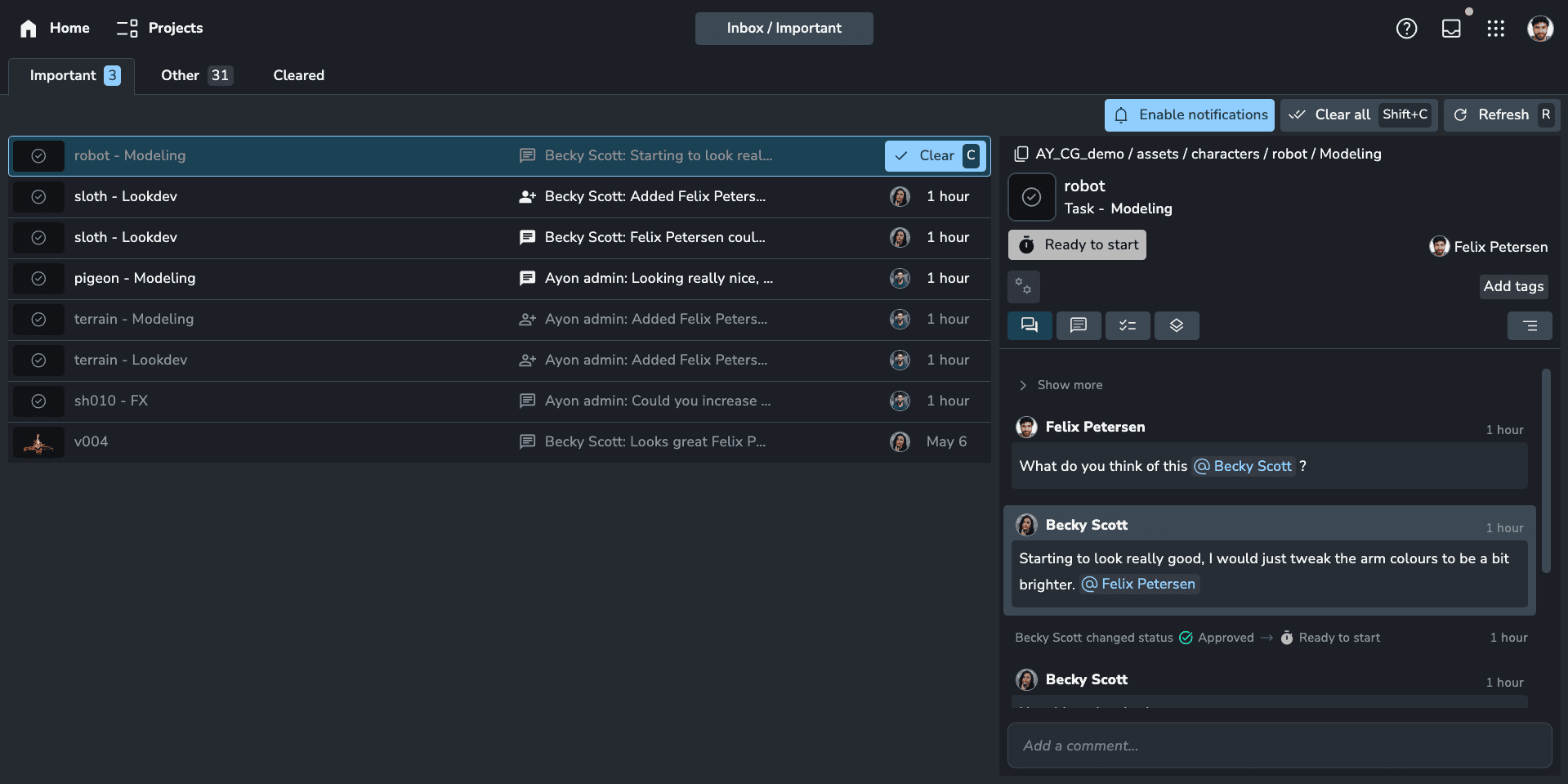The width and height of the screenshot is (1568, 784).
Task: Click the @Becky Scott mention link
Action: [1244, 466]
